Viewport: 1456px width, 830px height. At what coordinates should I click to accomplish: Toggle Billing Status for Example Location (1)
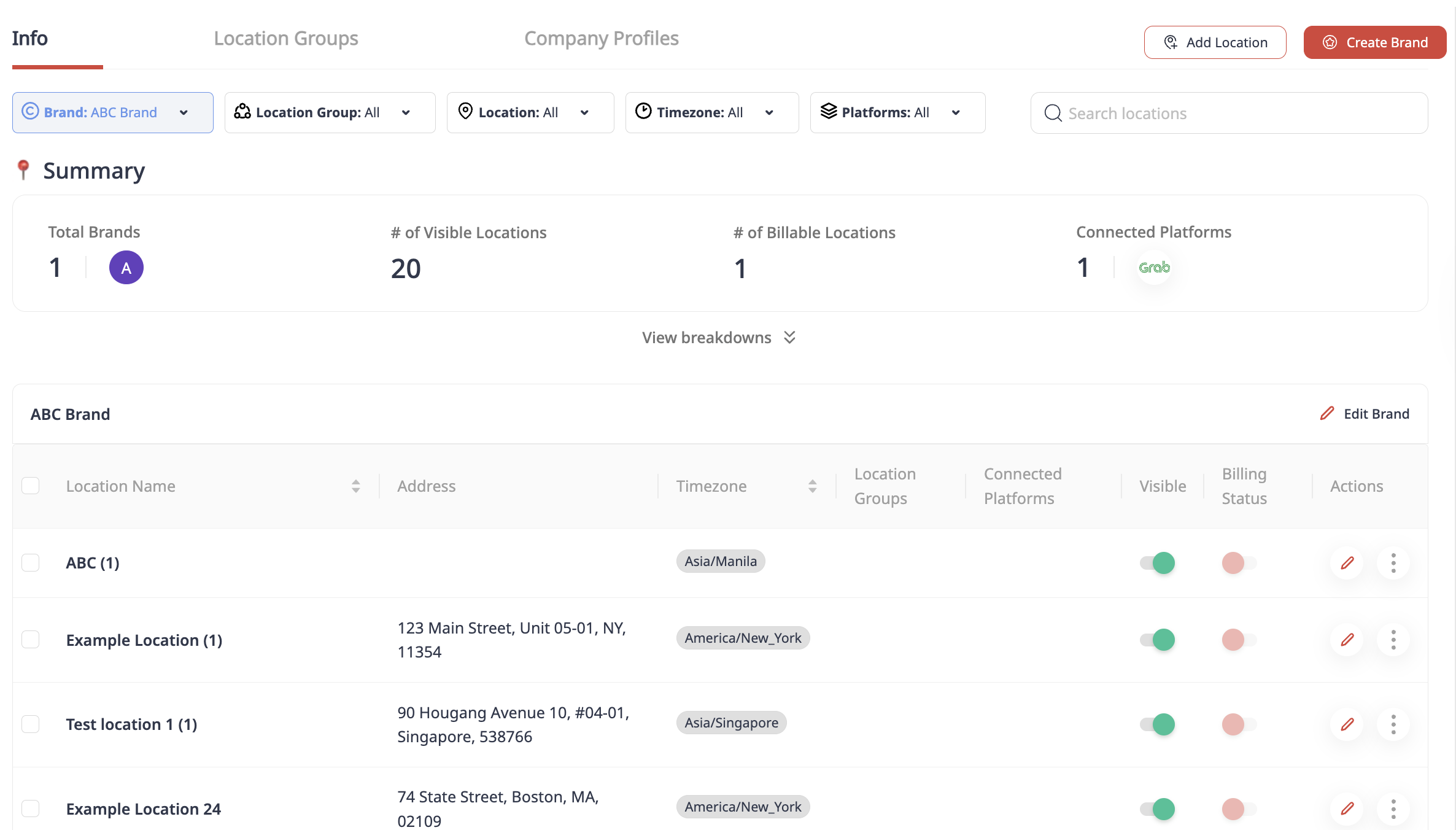pos(1239,640)
